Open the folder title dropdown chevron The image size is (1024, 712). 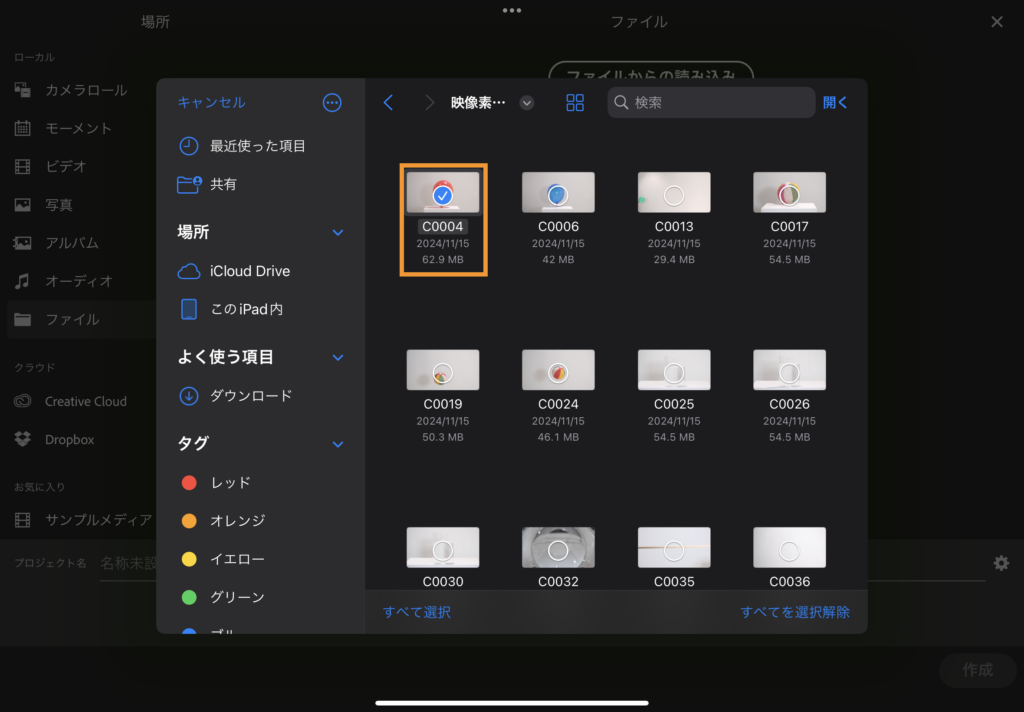[x=527, y=103]
